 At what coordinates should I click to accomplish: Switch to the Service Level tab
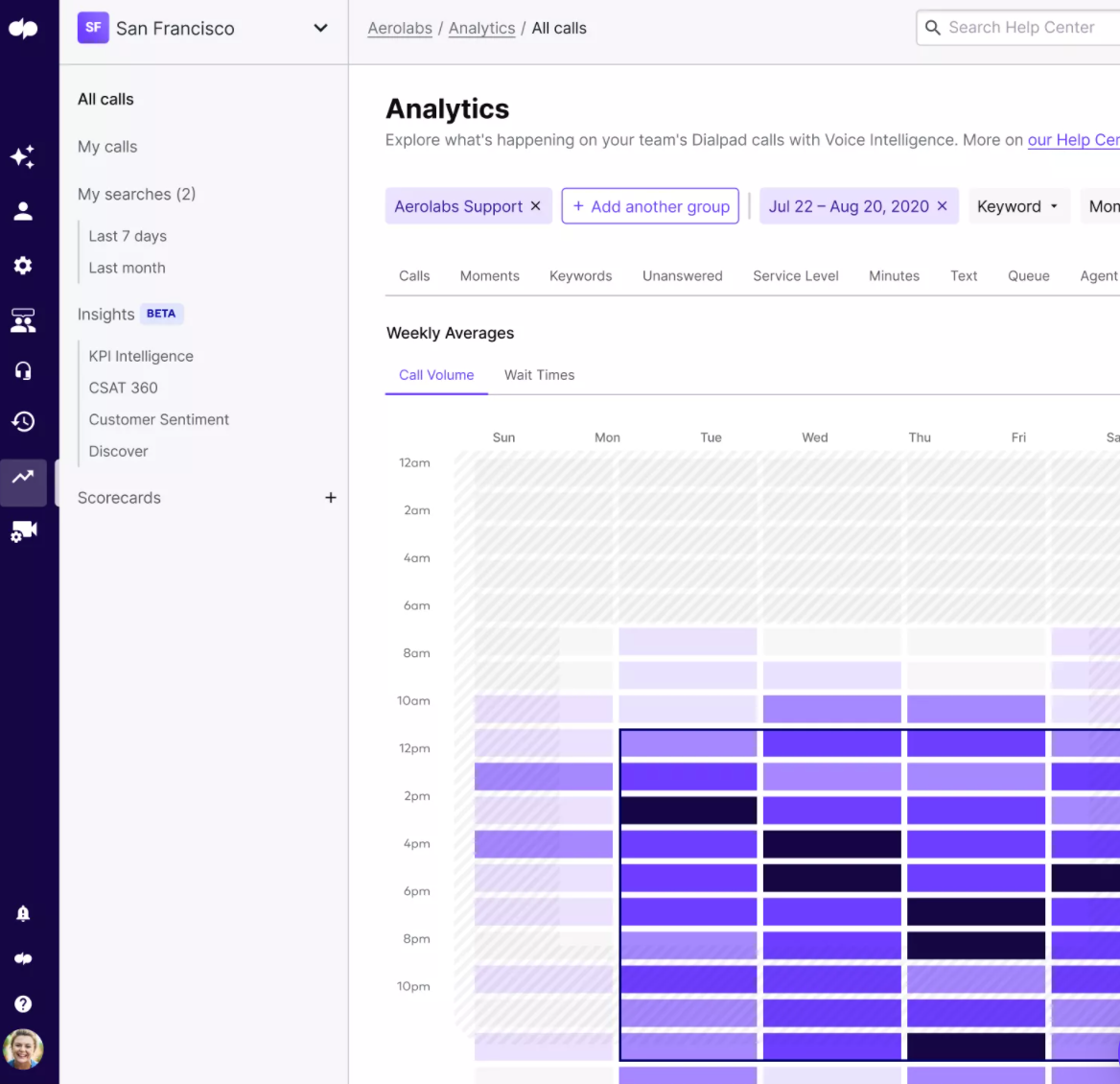(x=796, y=276)
